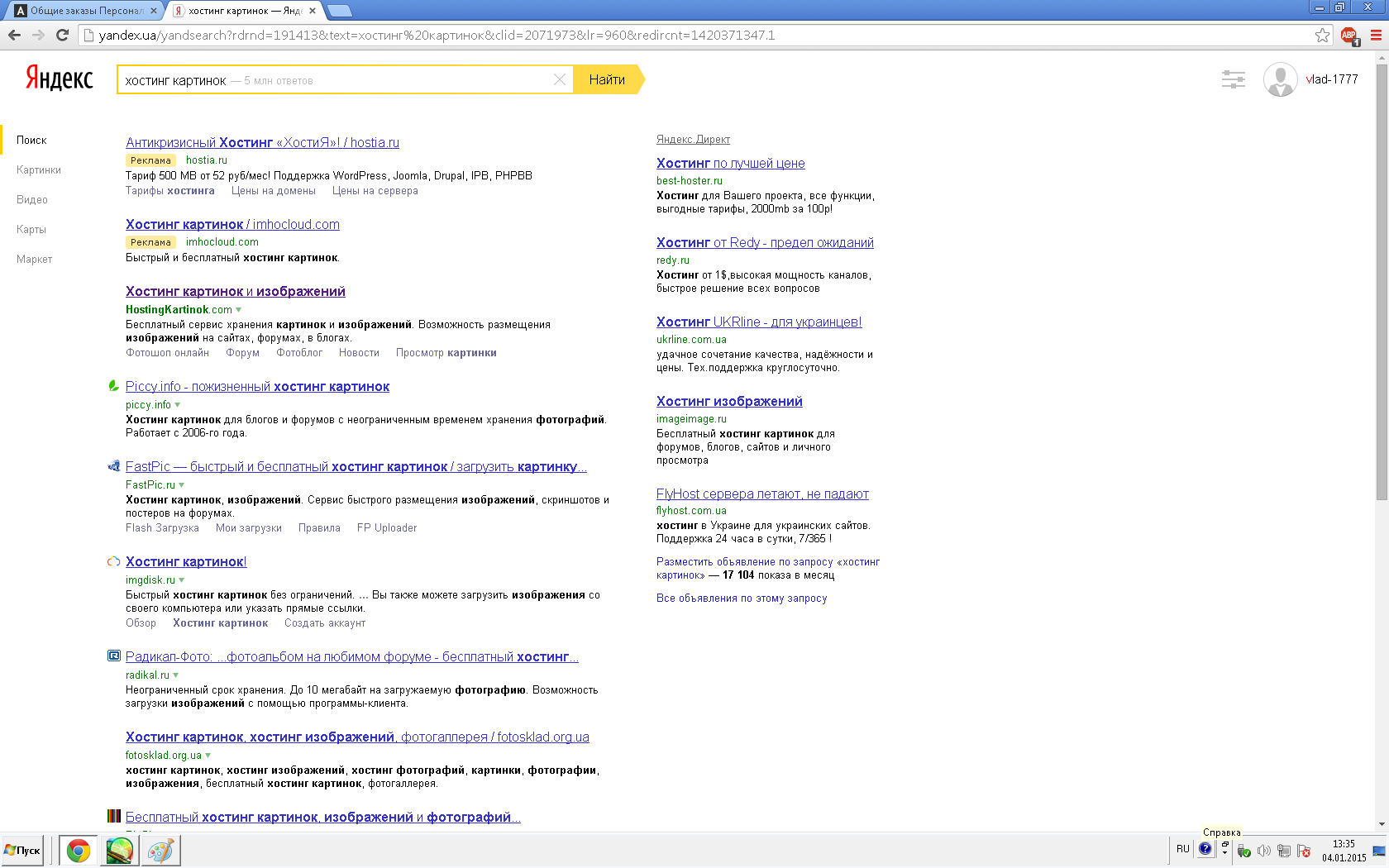Click the browser forward arrow
Screen dimensions: 1389x868
click(38, 35)
